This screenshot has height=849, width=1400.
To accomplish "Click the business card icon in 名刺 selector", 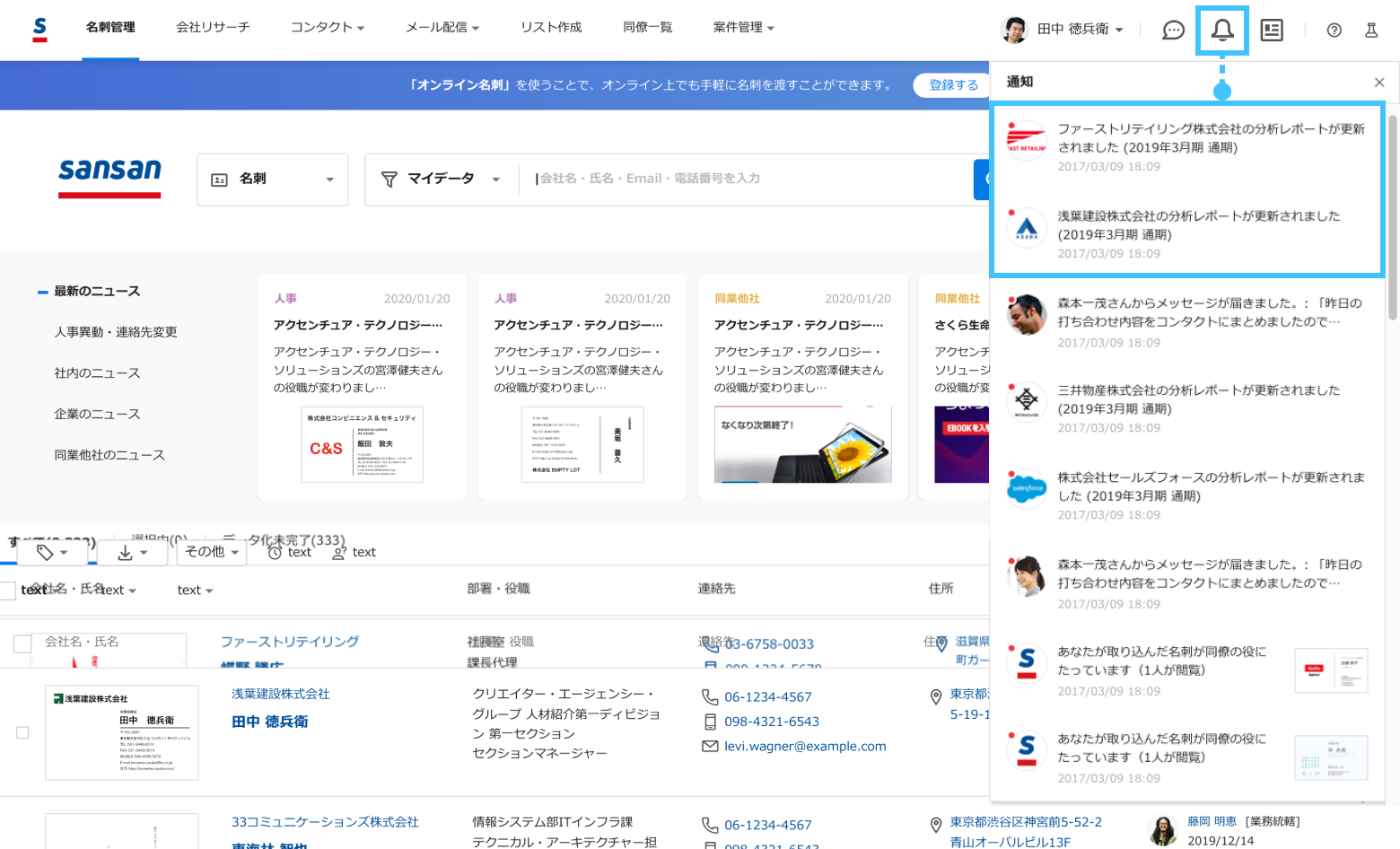I will [219, 179].
